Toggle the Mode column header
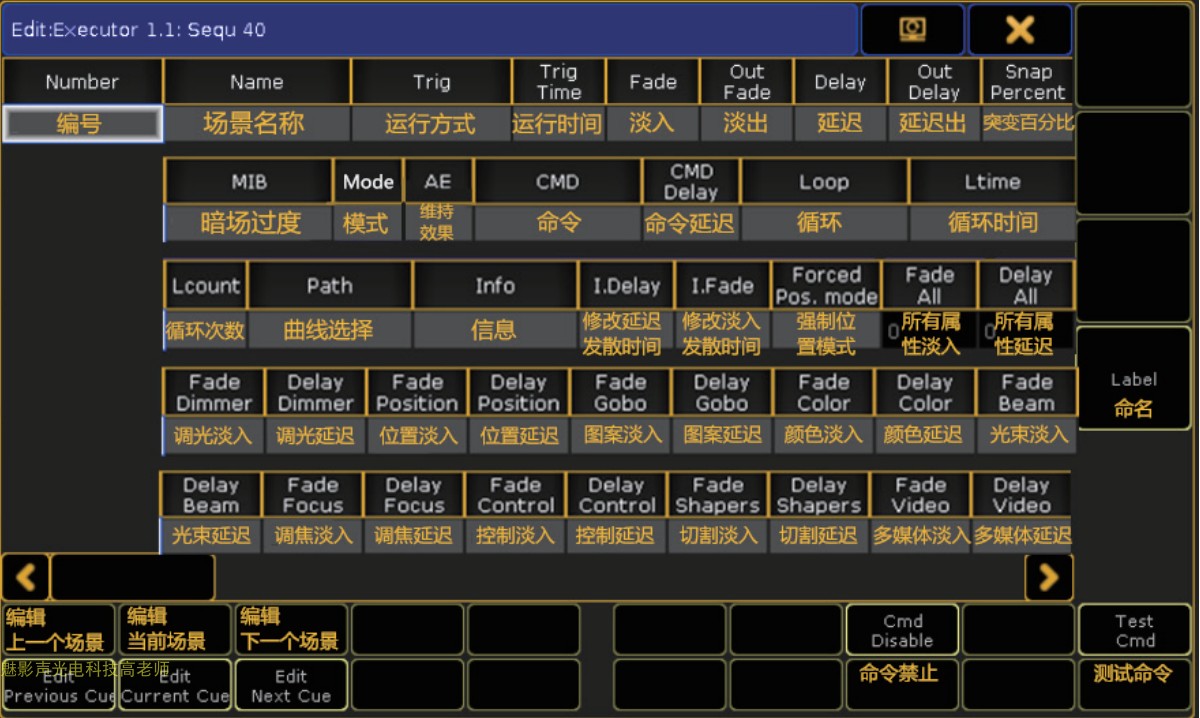This screenshot has width=1200, height=718. [368, 182]
